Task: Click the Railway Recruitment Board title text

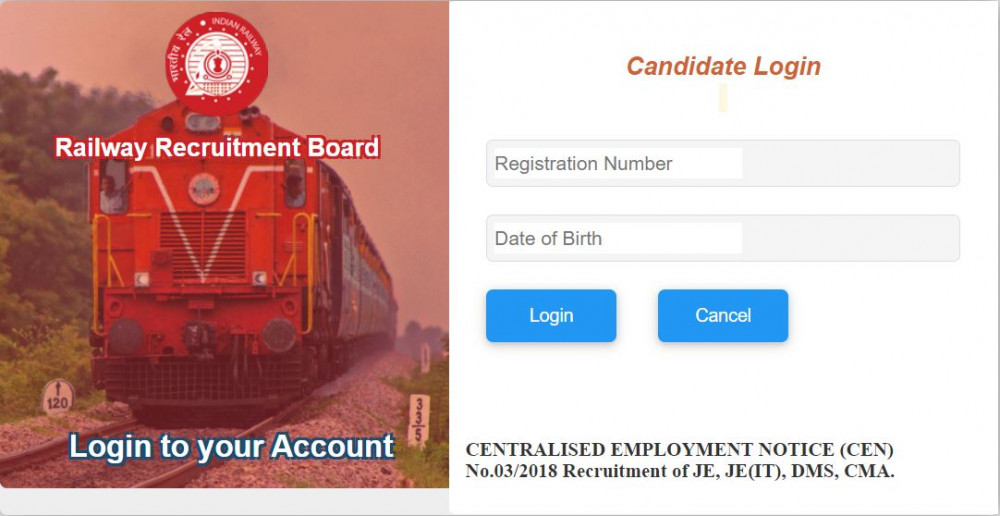Action: [217, 148]
